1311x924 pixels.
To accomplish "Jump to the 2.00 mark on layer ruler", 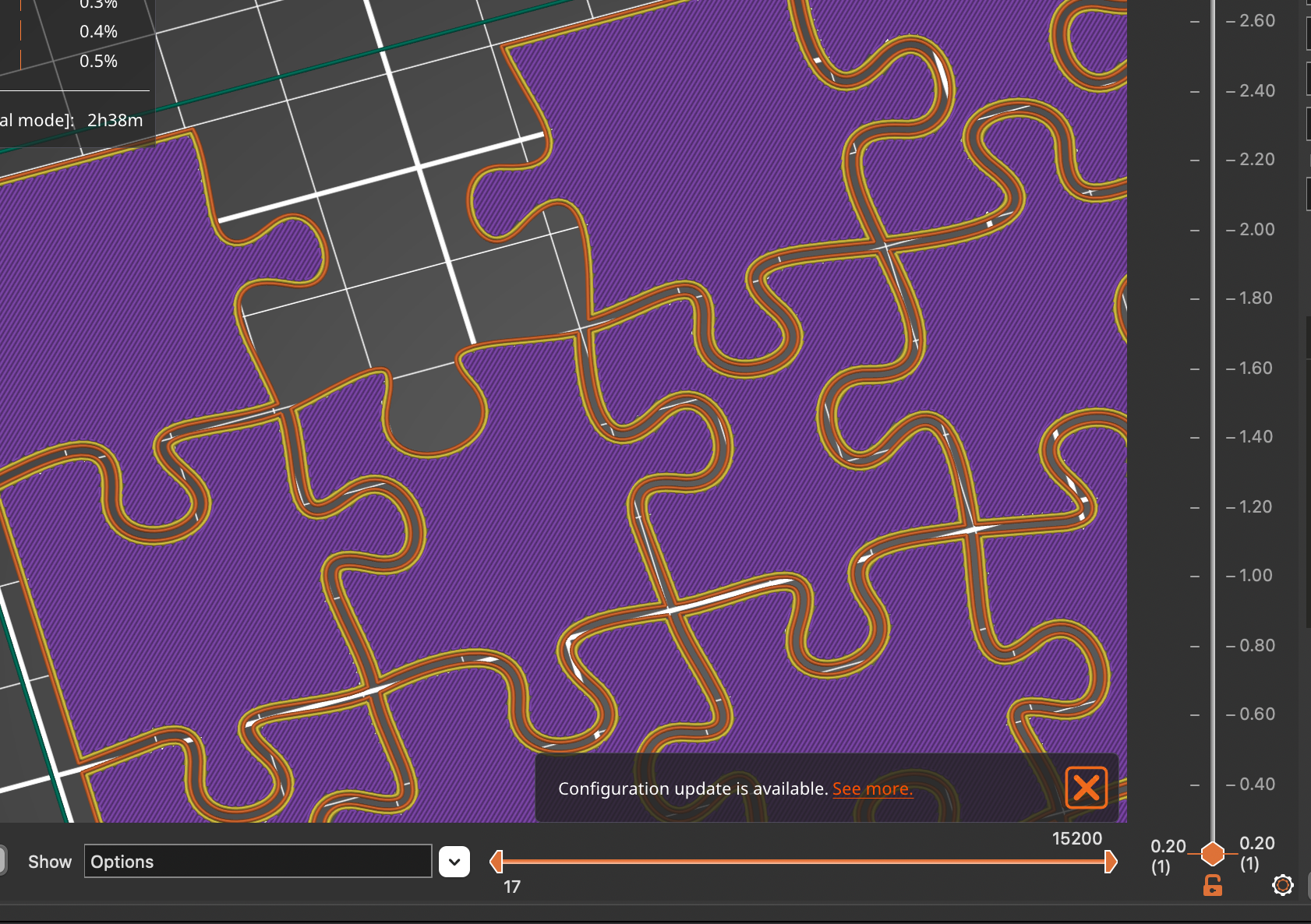I will point(1250,229).
